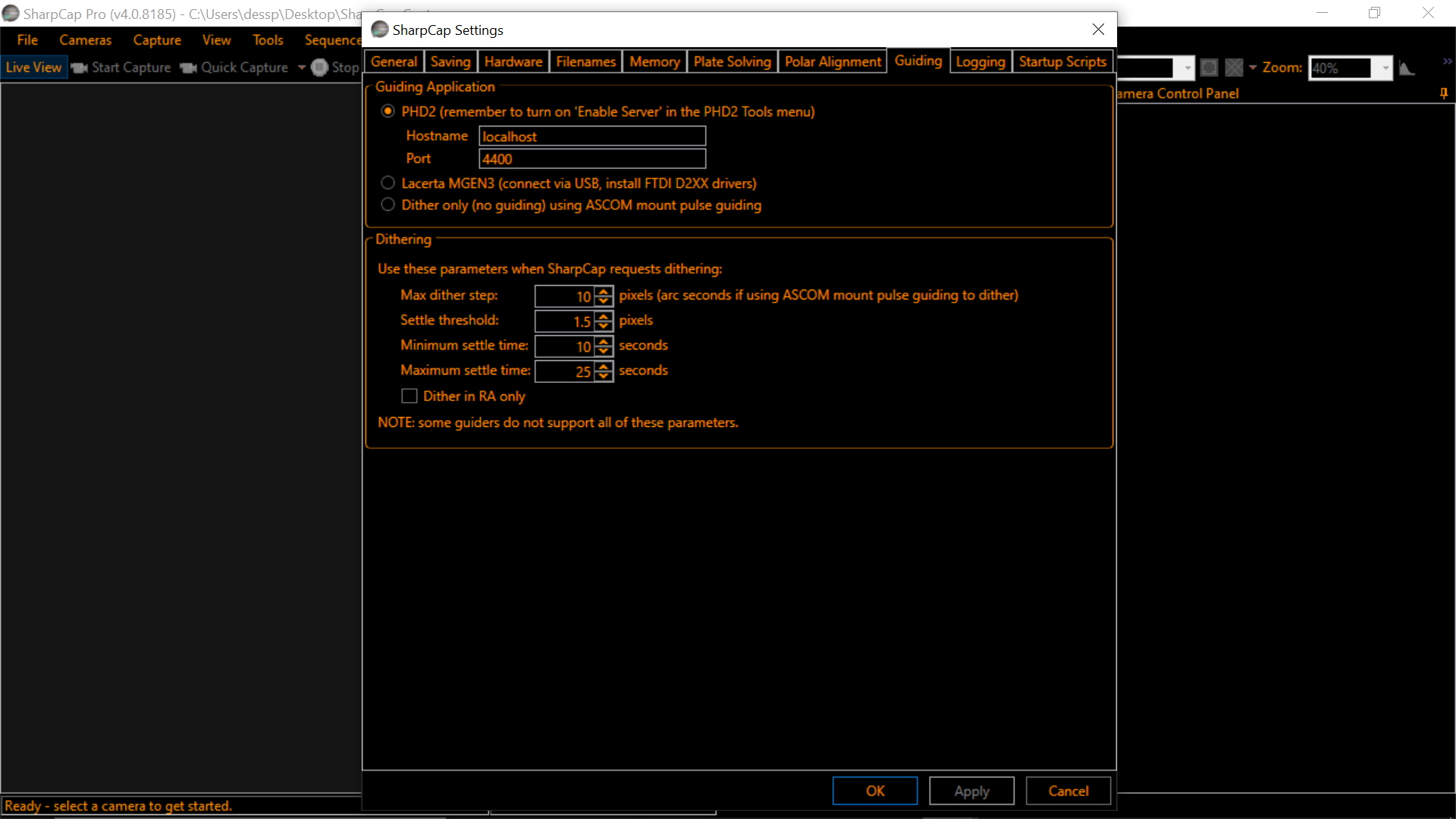Increase Settle threshold value
Viewport: 1456px width, 819px height.
604,316
